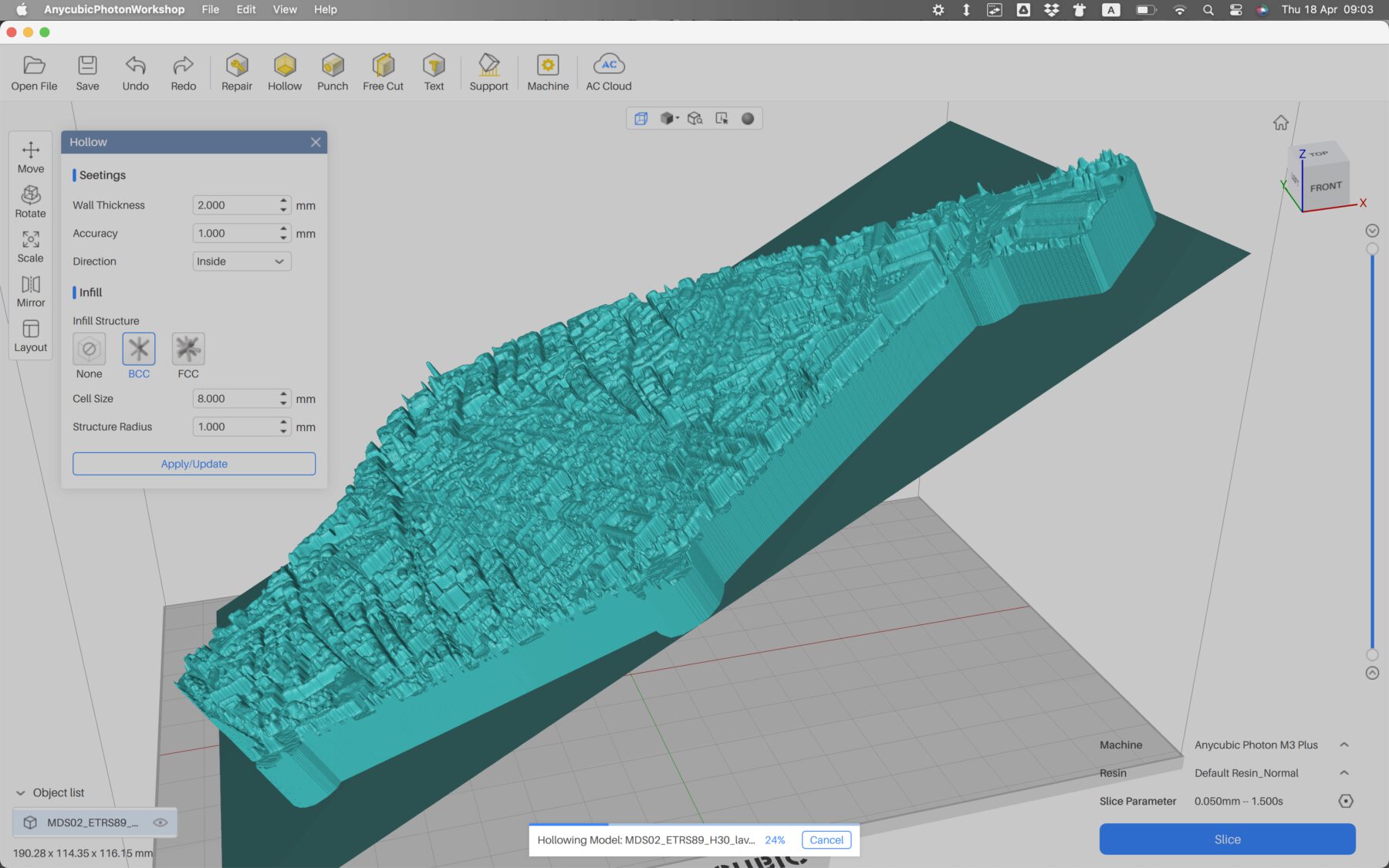Undo the last action

pos(135,73)
